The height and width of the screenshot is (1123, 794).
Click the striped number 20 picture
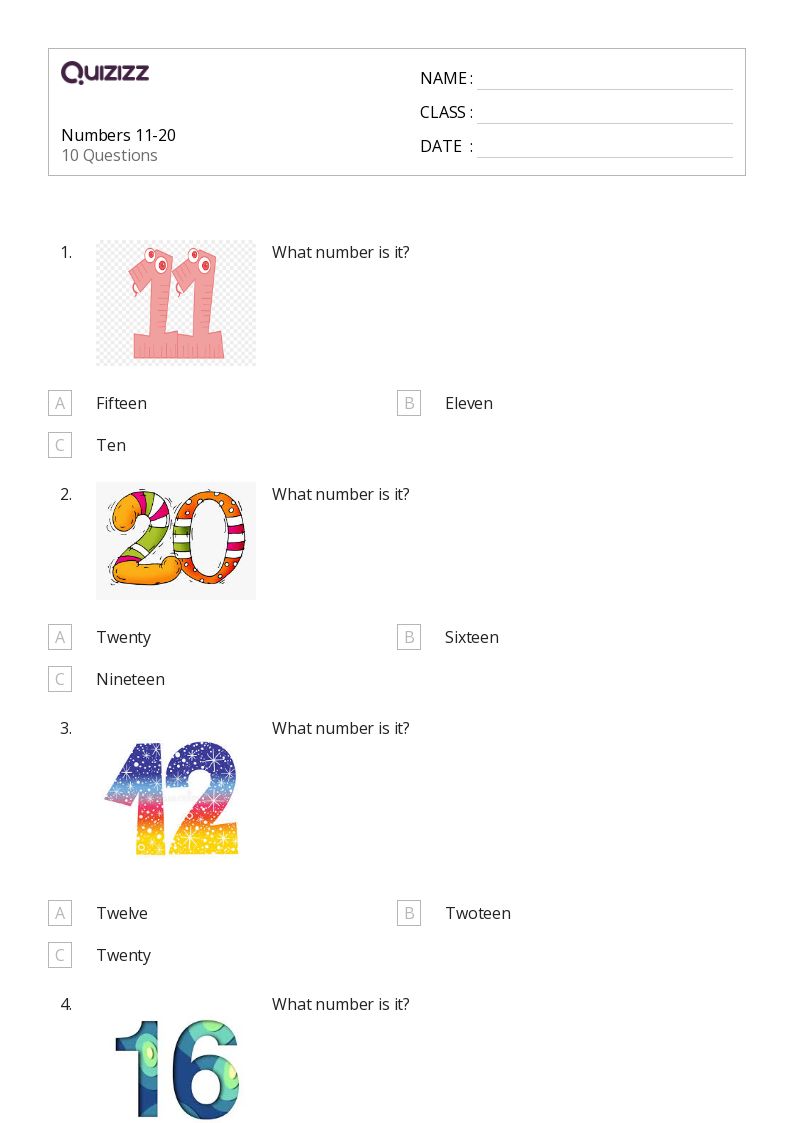[x=176, y=541]
